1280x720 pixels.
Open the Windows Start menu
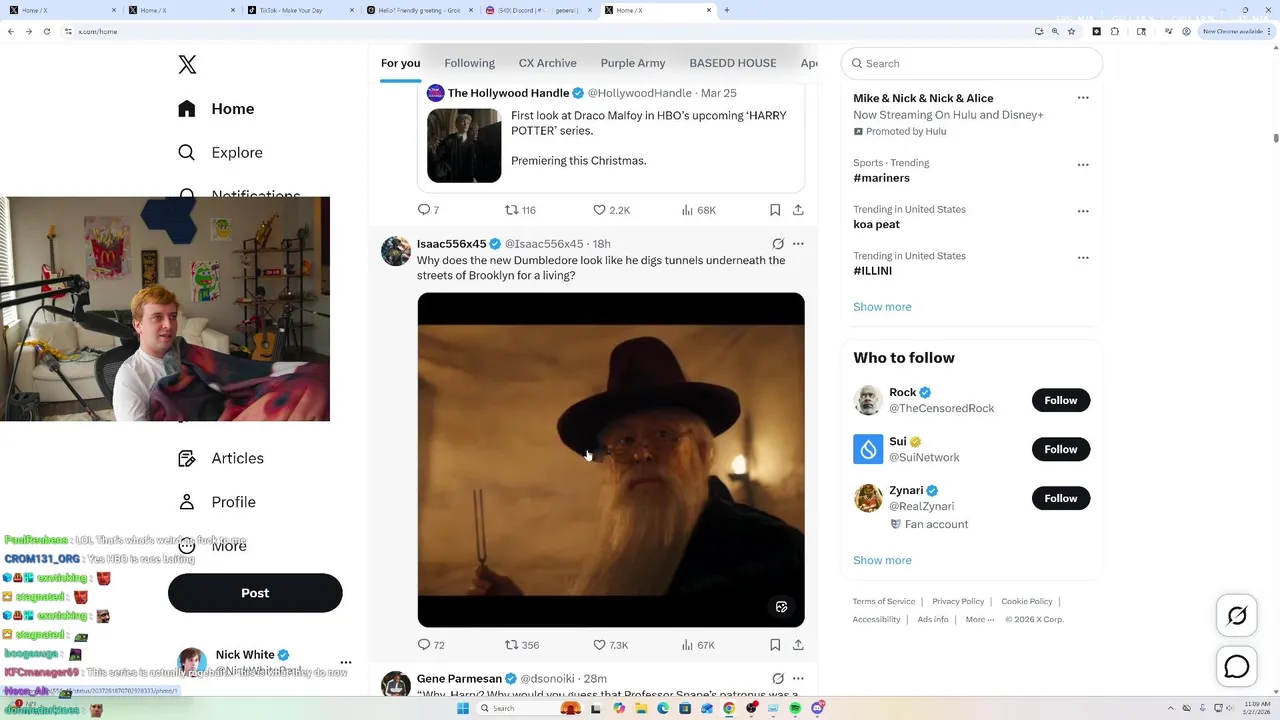(462, 708)
